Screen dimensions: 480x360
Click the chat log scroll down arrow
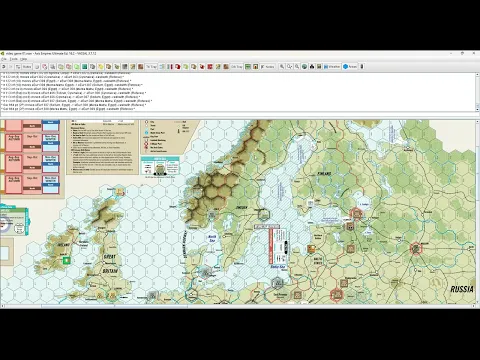coord(477,109)
